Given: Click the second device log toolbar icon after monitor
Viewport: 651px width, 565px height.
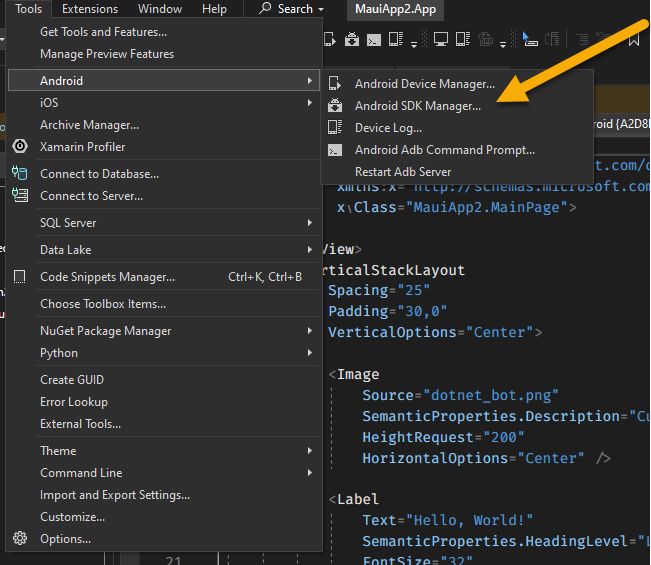Looking at the screenshot, I should [x=463, y=39].
